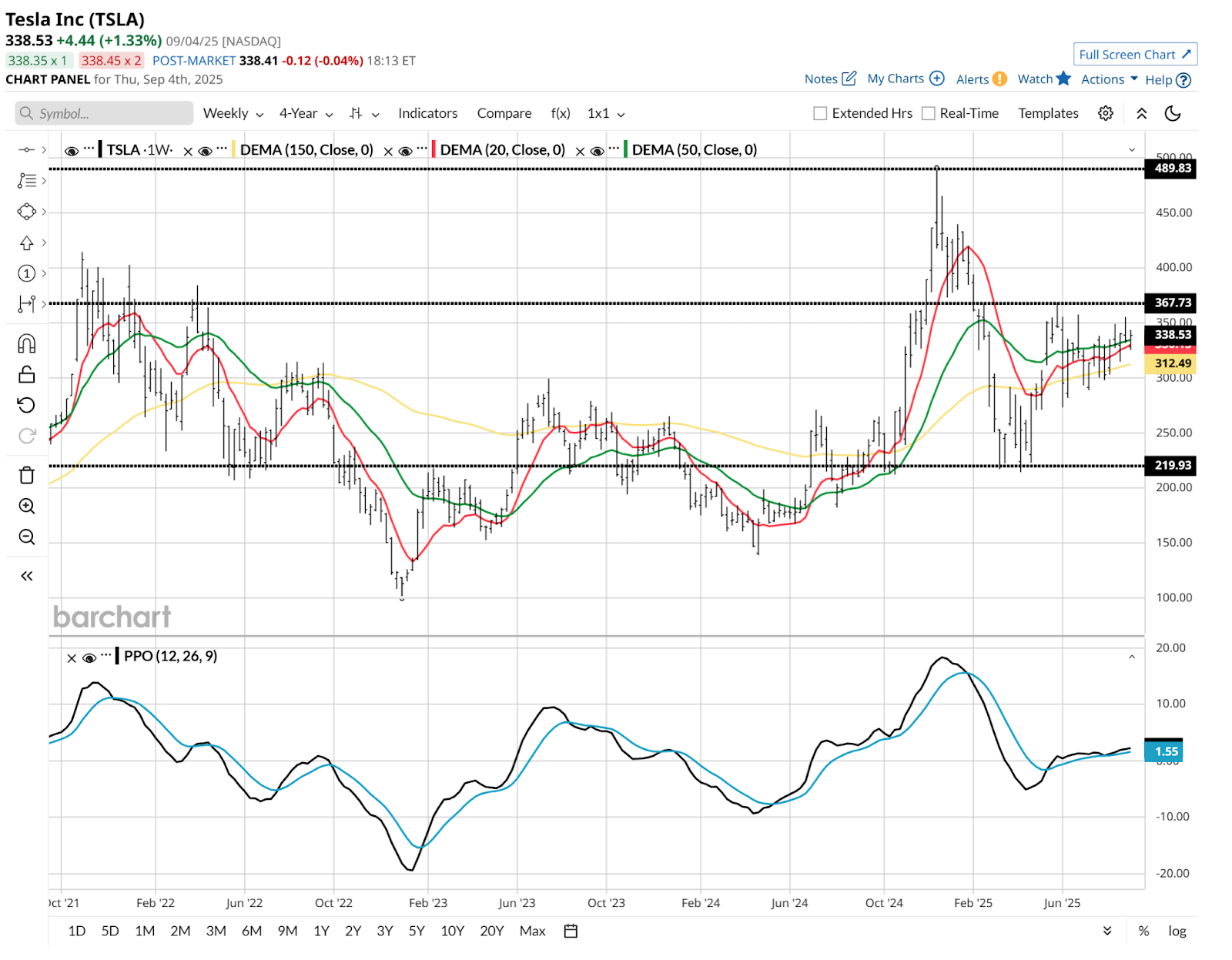Image resolution: width=1232 pixels, height=960 pixels.
Task: Open the 1x1 grid layout dropdown
Action: coord(606,113)
